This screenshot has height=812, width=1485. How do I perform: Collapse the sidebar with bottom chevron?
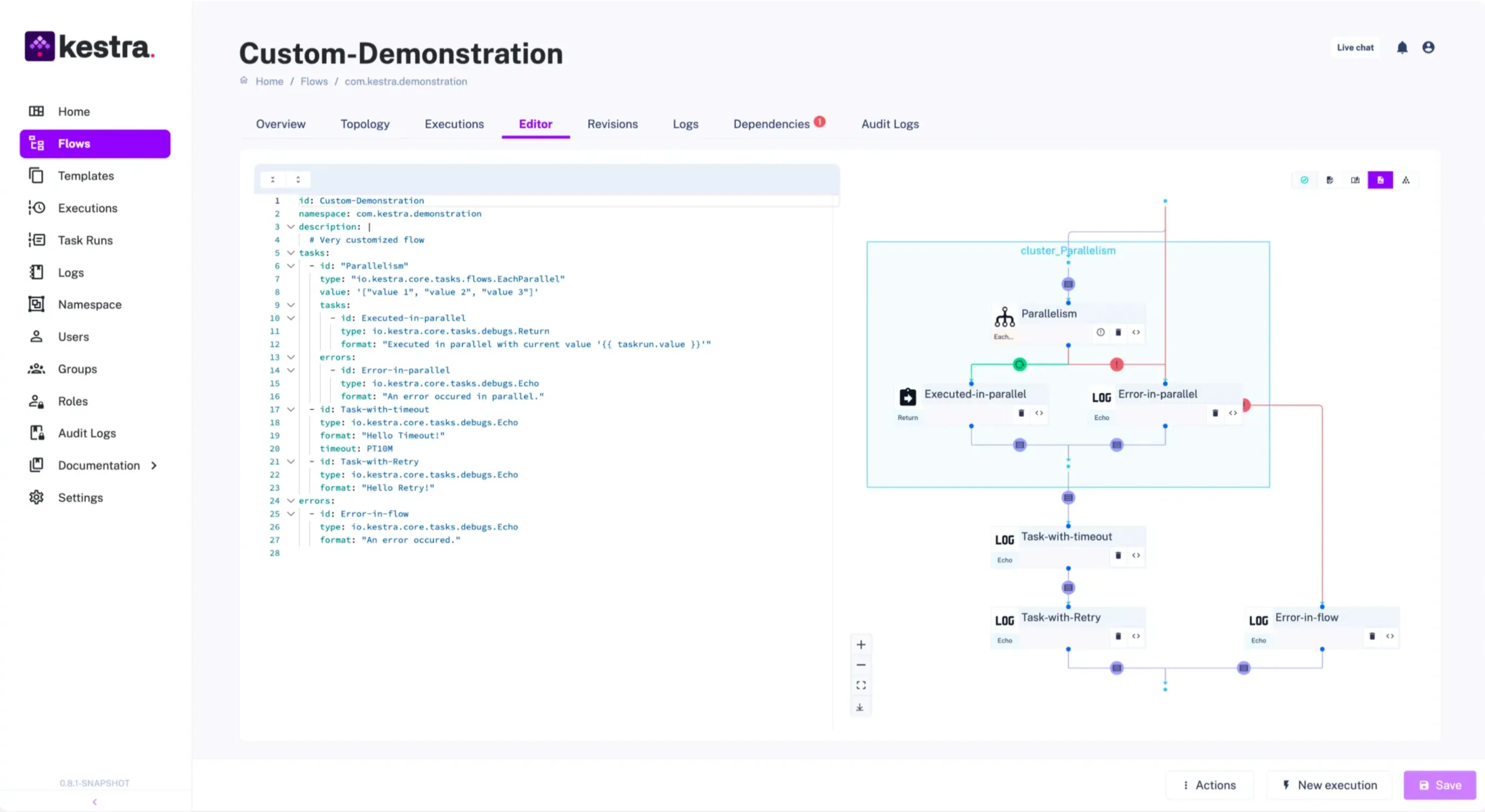coord(94,802)
